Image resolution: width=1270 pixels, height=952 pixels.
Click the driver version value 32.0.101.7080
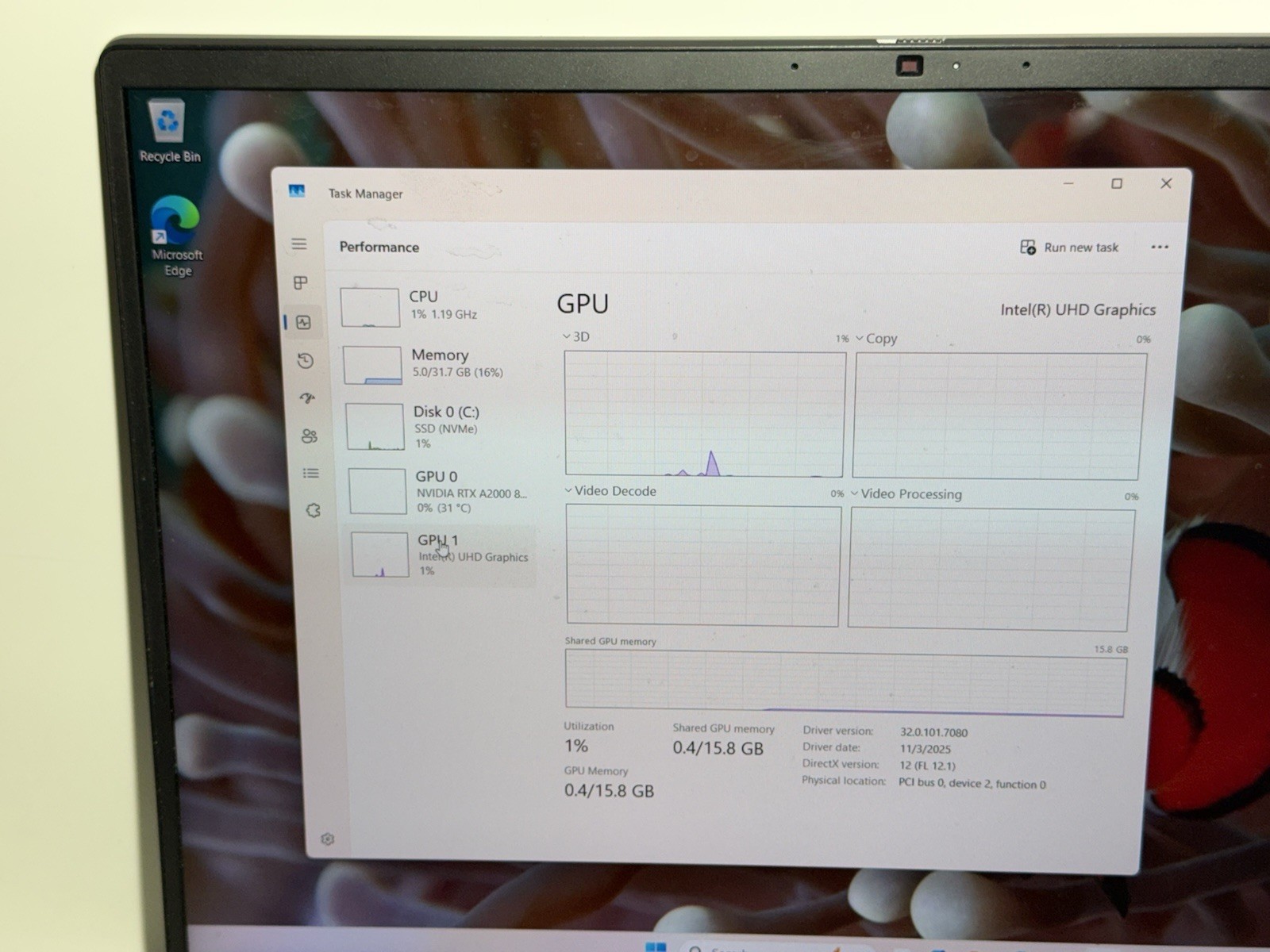[933, 732]
